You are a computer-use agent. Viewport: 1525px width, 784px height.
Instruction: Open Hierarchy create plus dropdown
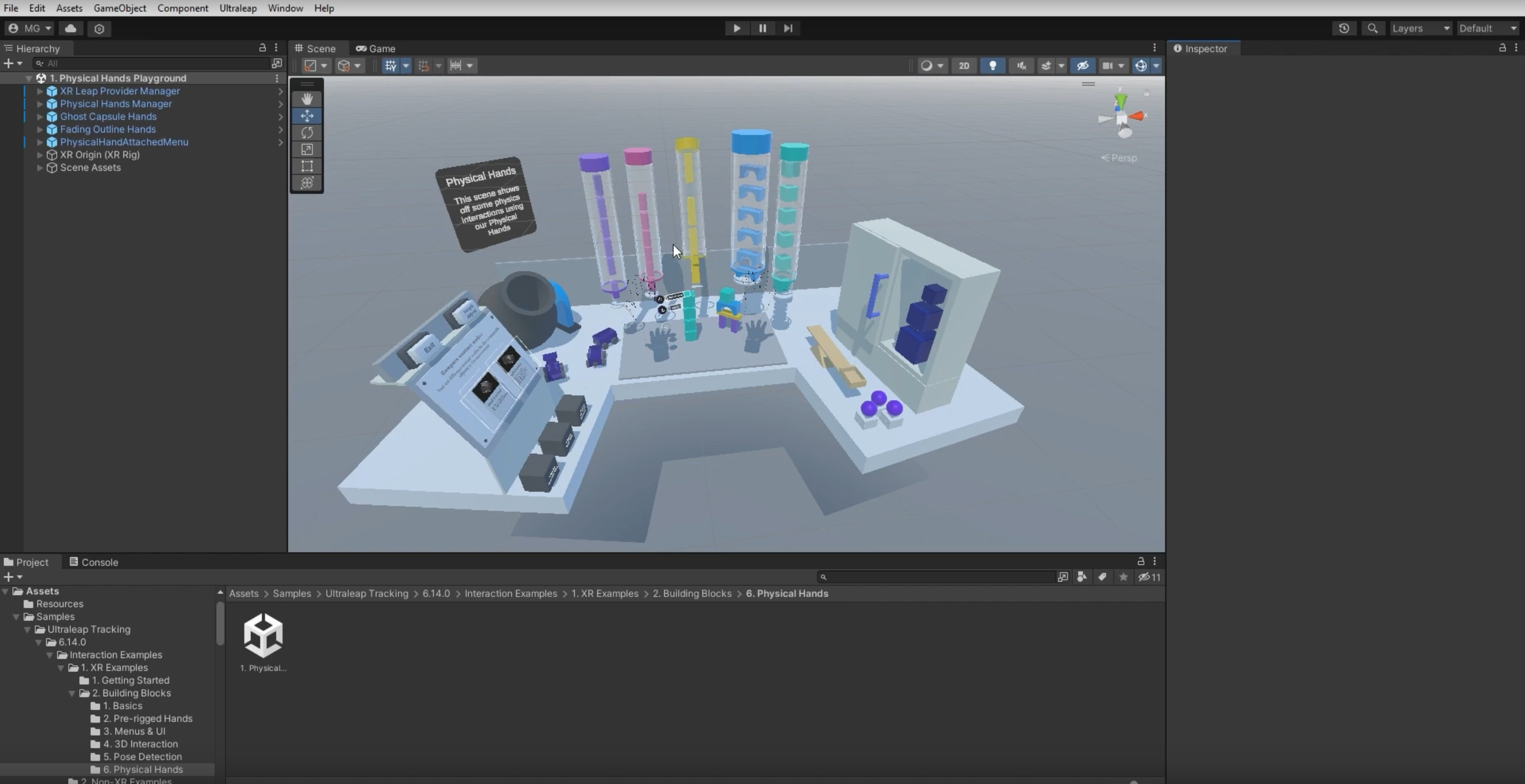(13, 63)
